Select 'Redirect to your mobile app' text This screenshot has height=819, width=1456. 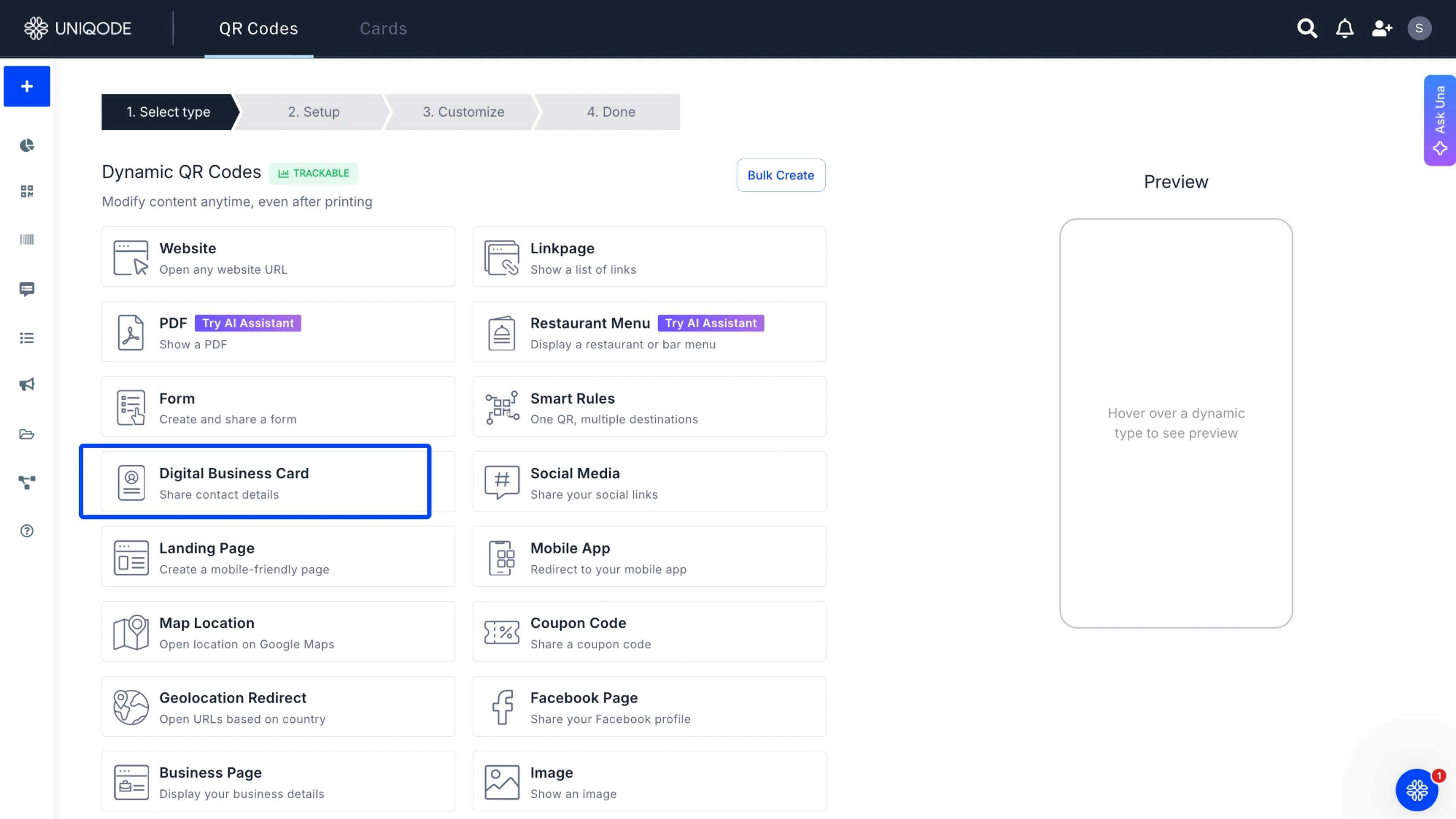609,569
